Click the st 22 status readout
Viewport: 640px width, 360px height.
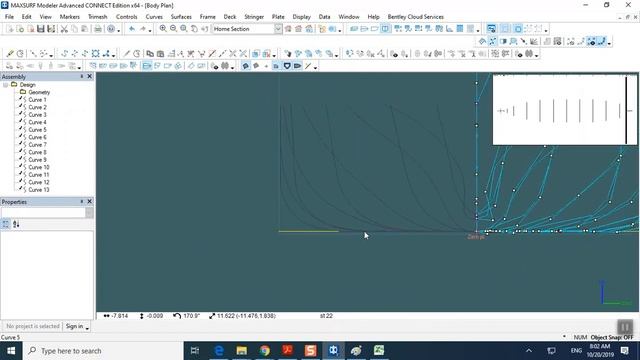click(326, 316)
